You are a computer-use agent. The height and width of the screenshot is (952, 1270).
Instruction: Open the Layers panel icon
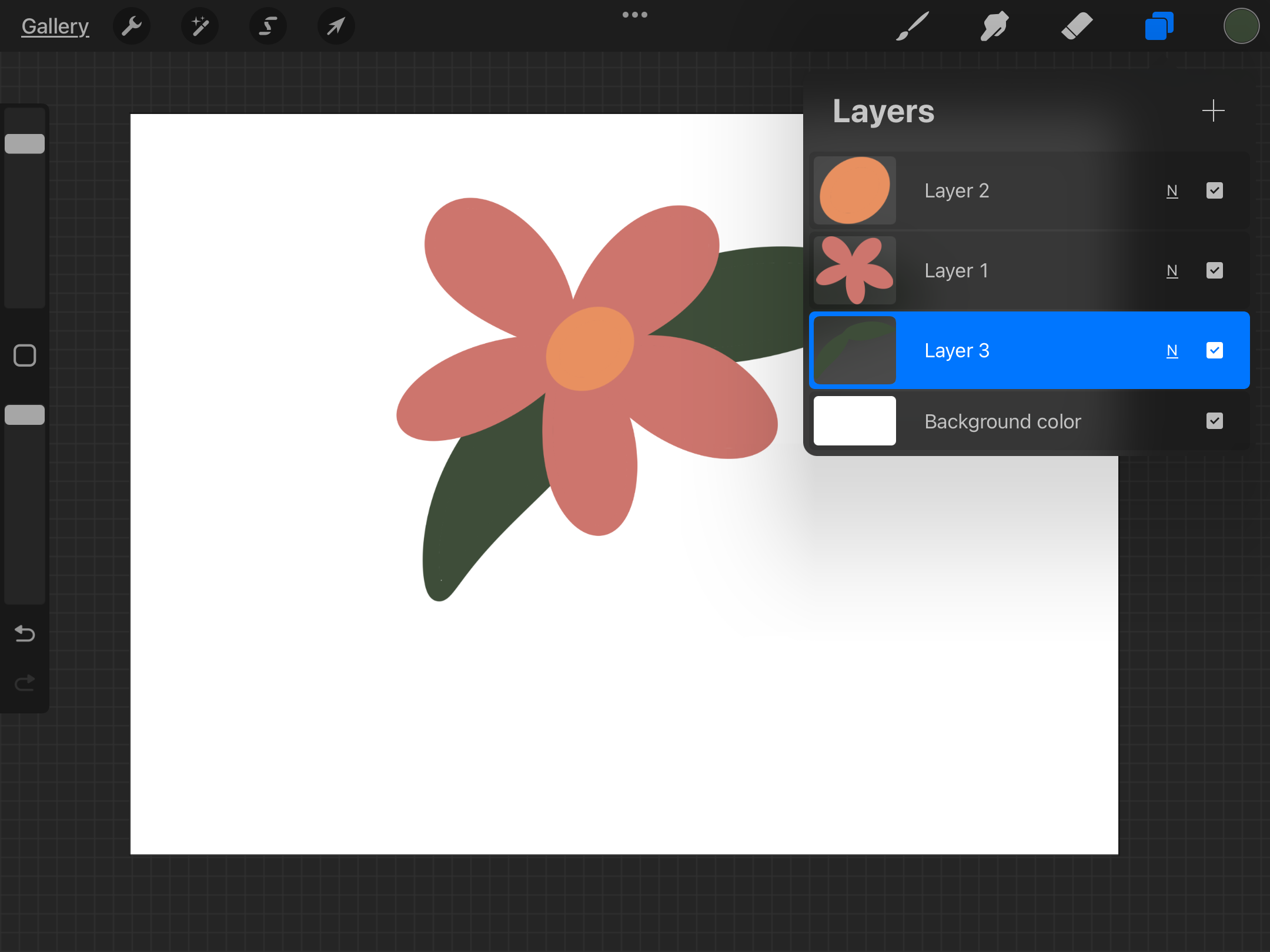click(1157, 25)
